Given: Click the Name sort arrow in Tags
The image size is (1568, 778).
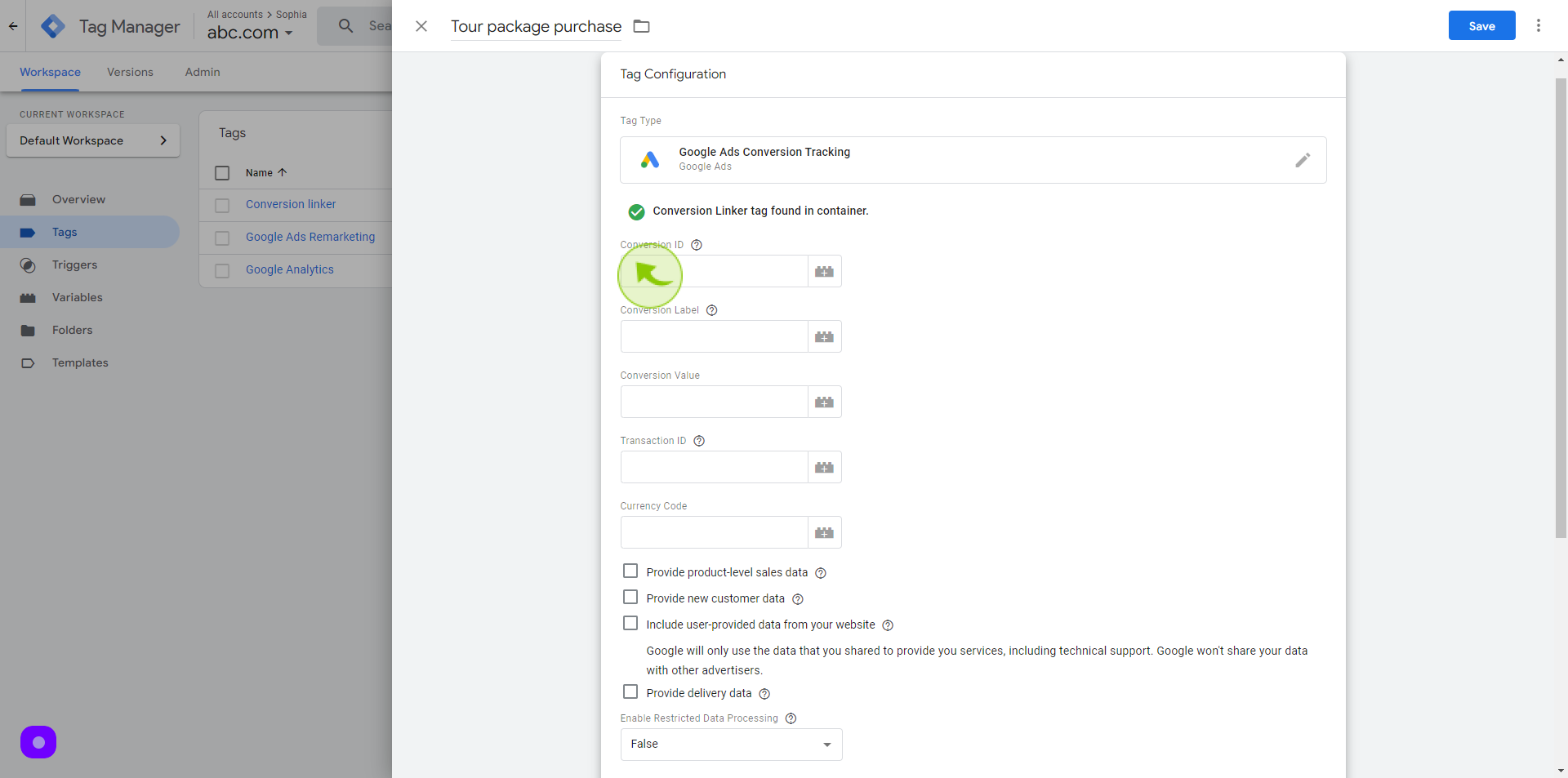Looking at the screenshot, I should click(283, 172).
